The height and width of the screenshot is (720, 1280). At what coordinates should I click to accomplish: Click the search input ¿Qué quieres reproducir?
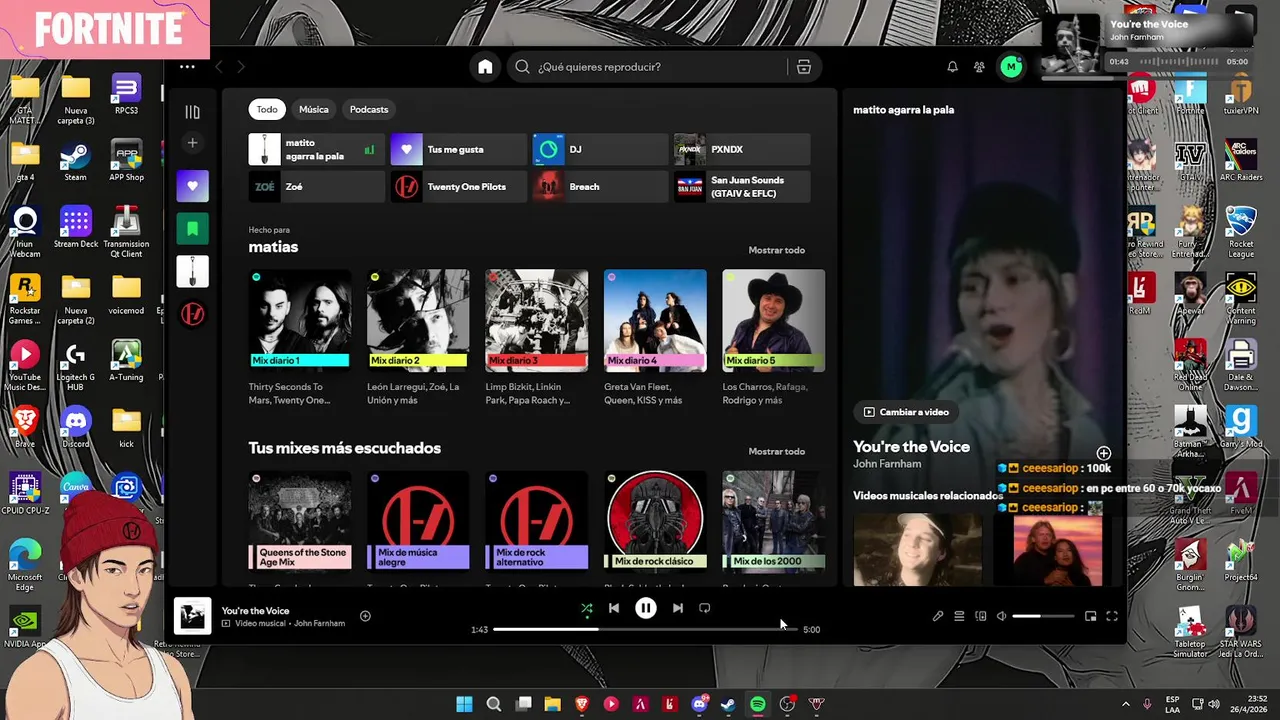pyautogui.click(x=645, y=67)
